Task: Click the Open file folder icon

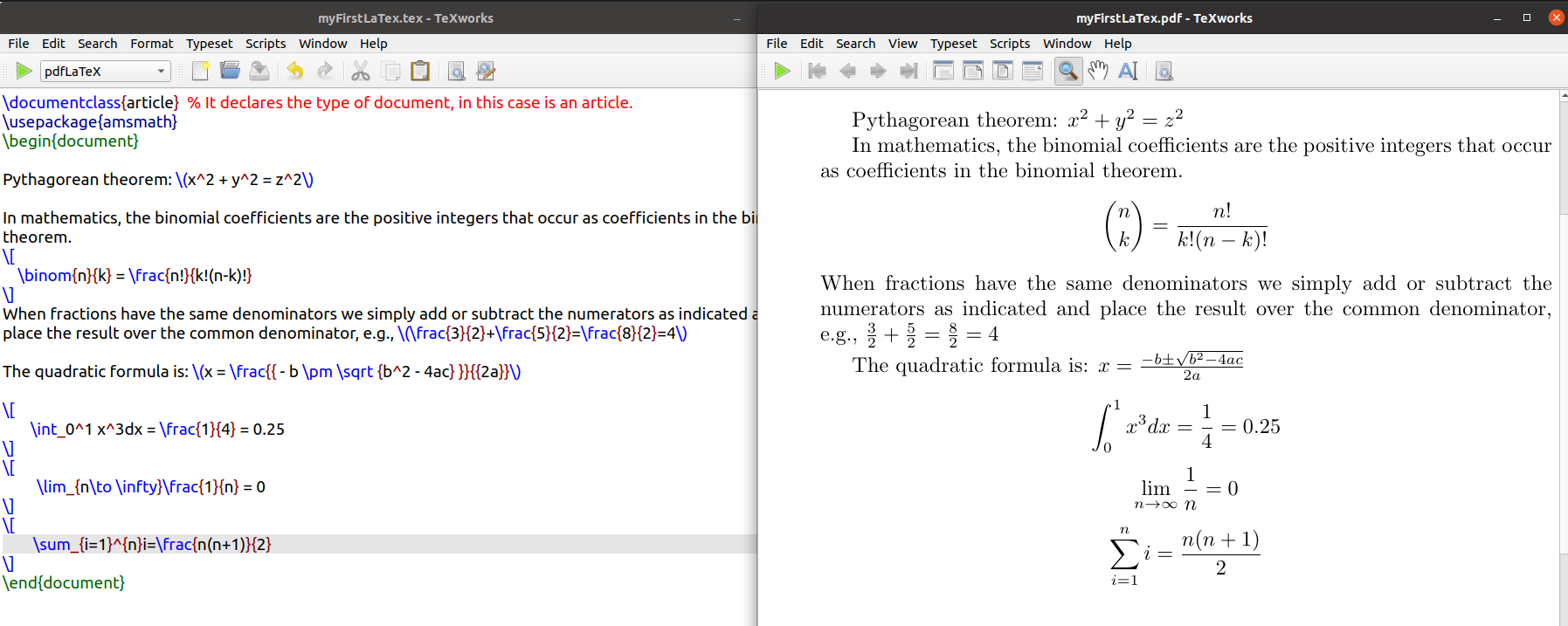Action: click(x=230, y=72)
